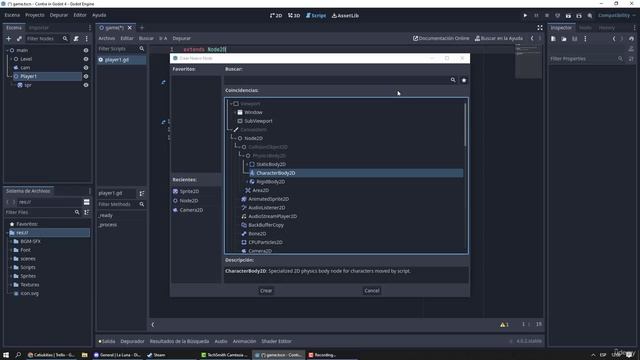Click the favorite star icon in dialog
Viewport: 640px width, 360px height.
(464, 80)
